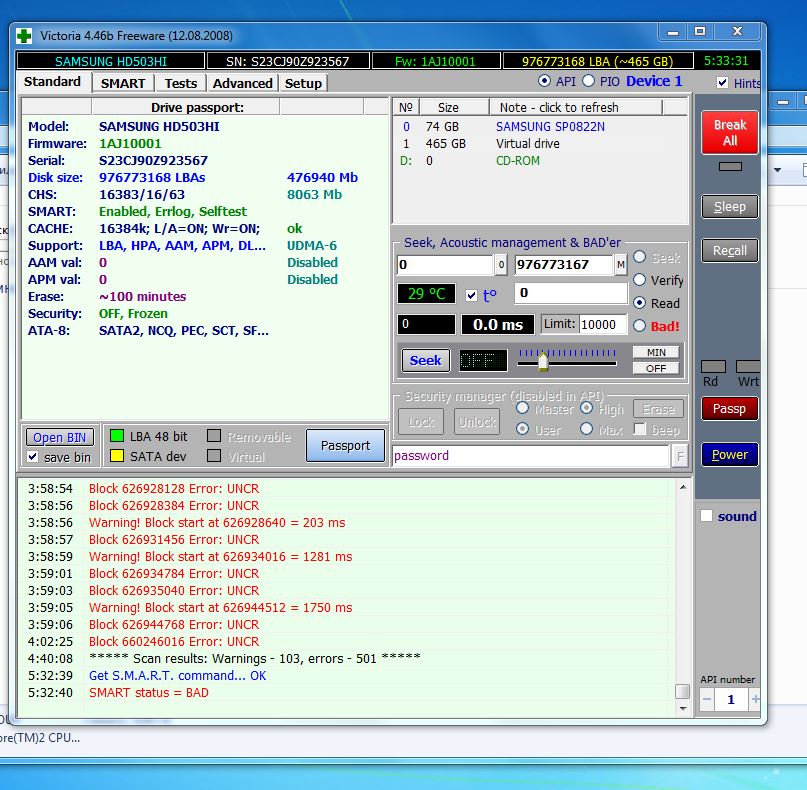Click the Open BIN button
Screen dimensions: 807x790
[x=60, y=437]
